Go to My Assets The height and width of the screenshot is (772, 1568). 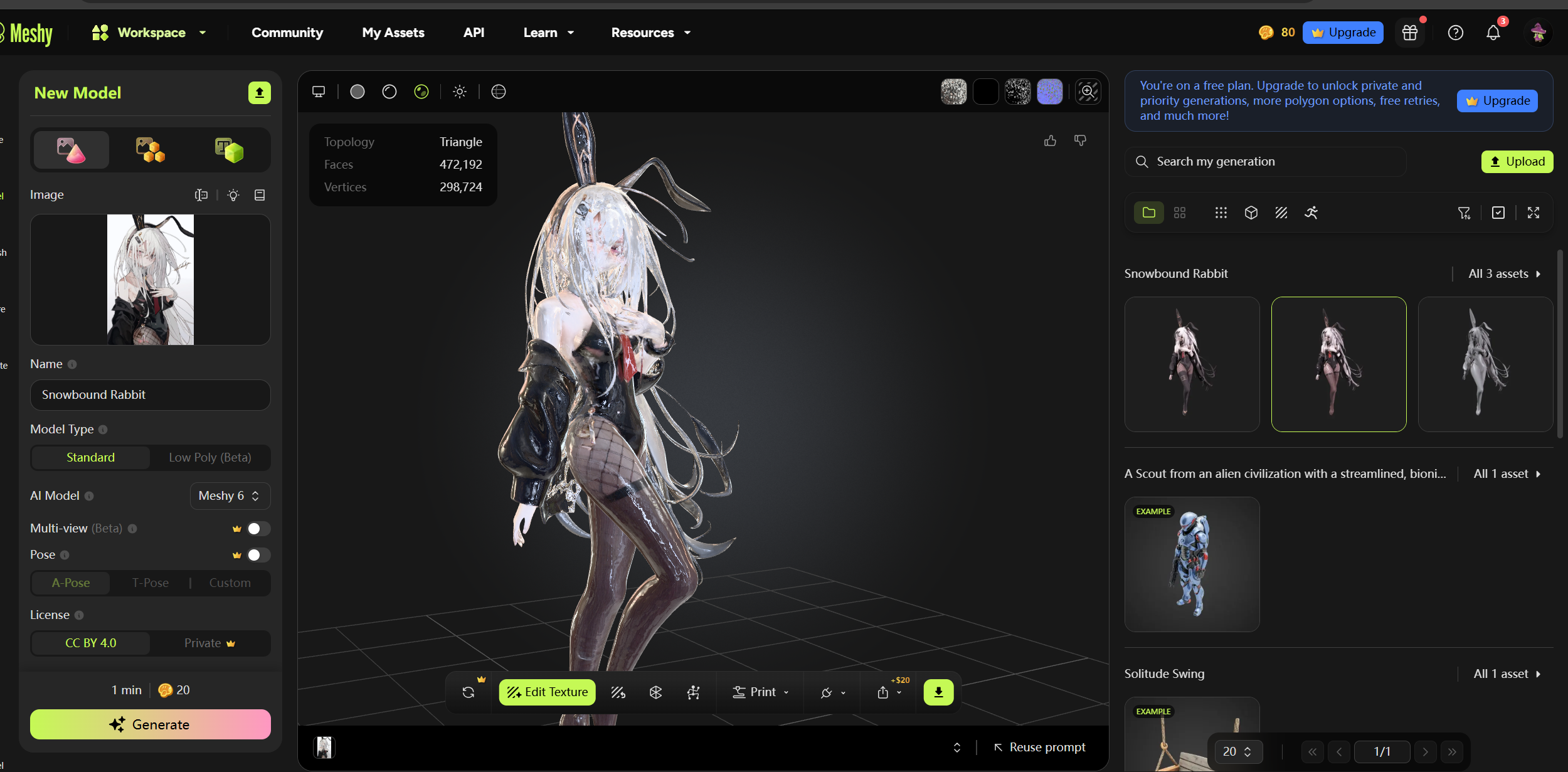(x=393, y=33)
